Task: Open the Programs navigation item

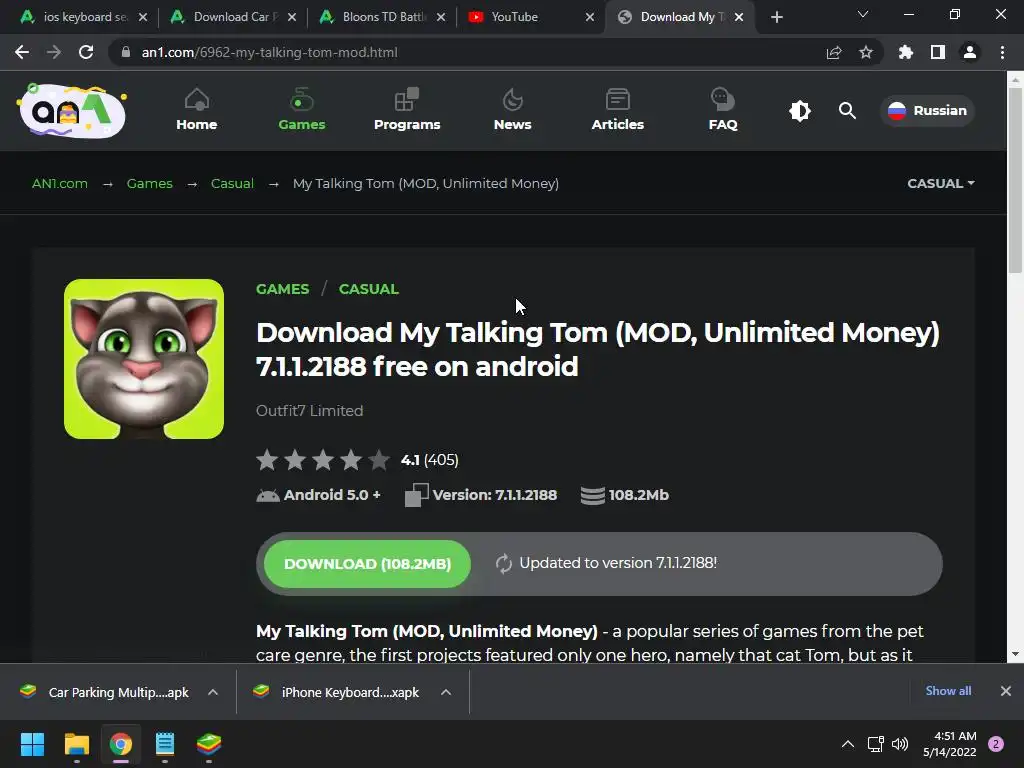Action: 407,110
